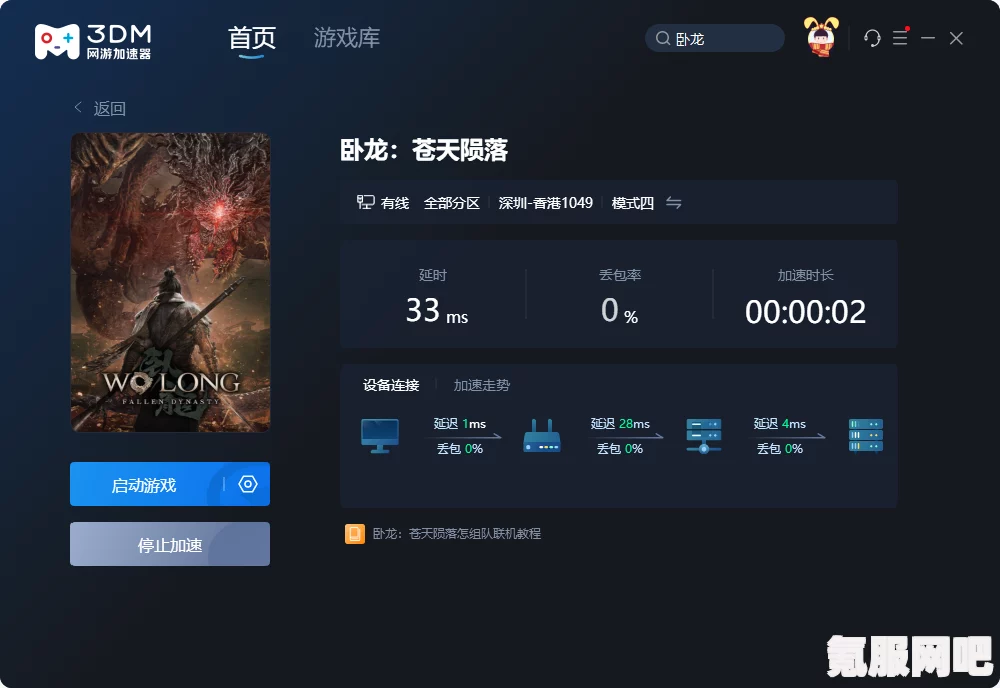
Task: Click the 00:00:02 acceleration timer
Action: tap(805, 312)
